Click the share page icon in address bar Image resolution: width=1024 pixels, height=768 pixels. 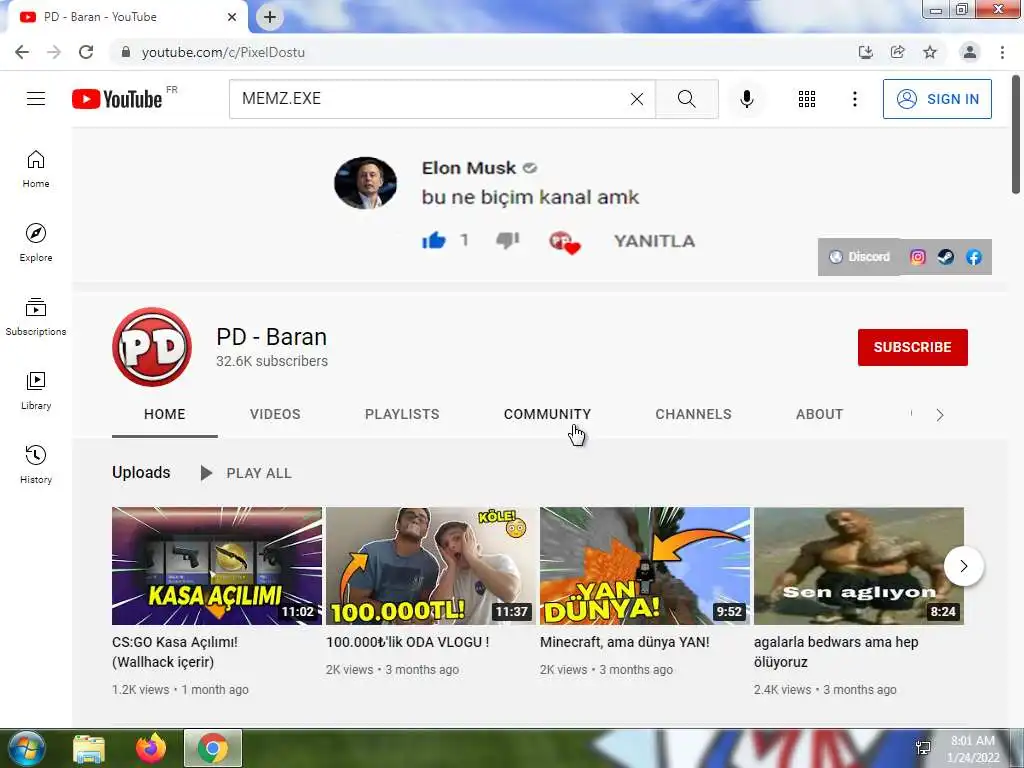[x=898, y=52]
